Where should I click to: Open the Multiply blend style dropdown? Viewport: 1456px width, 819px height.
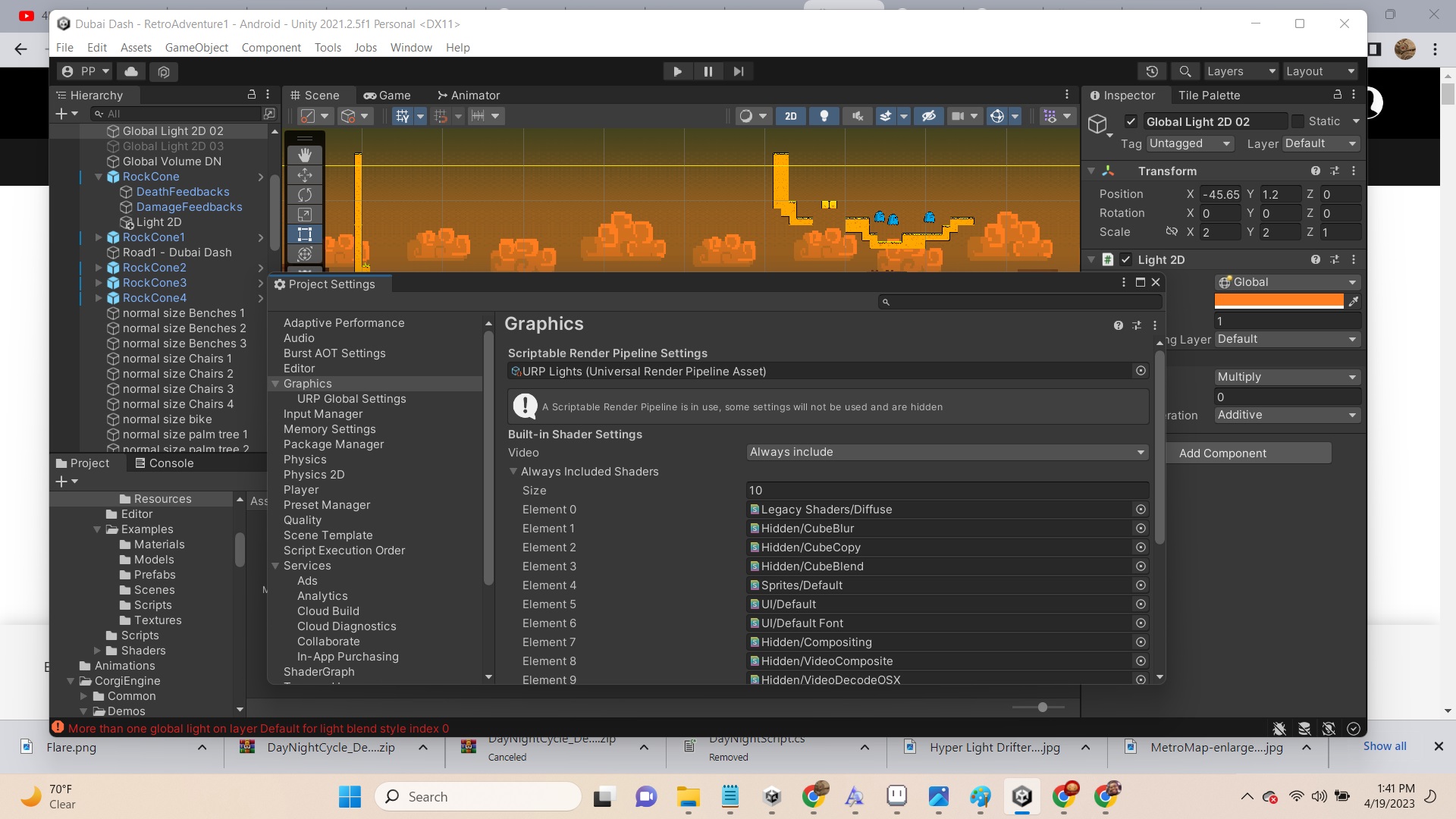coord(1288,377)
